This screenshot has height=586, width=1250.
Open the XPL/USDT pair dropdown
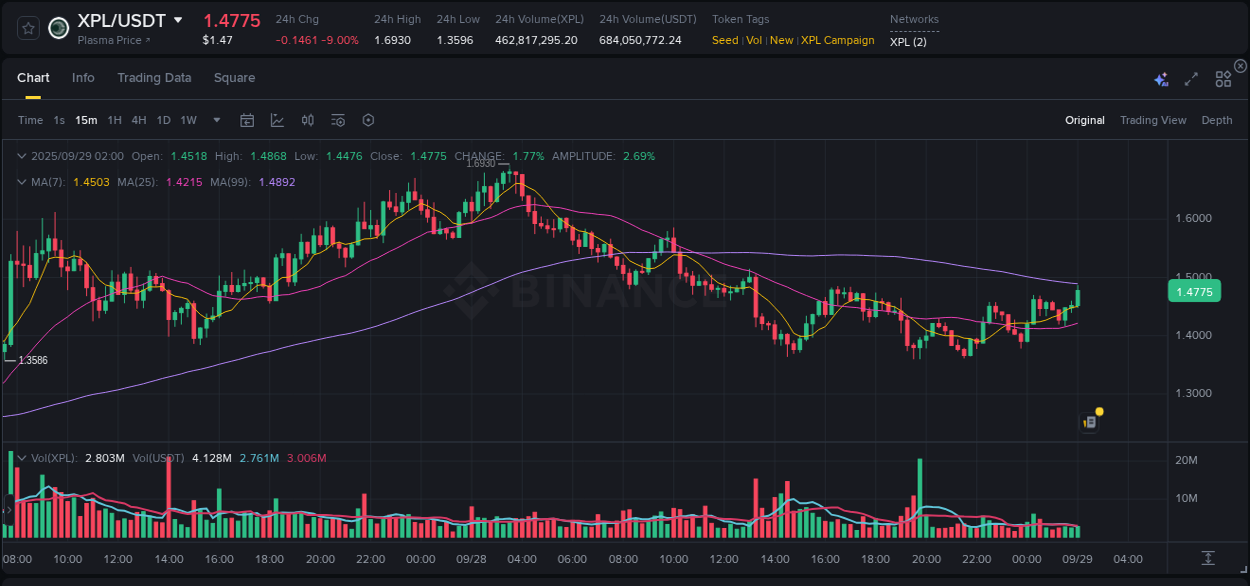pos(178,20)
